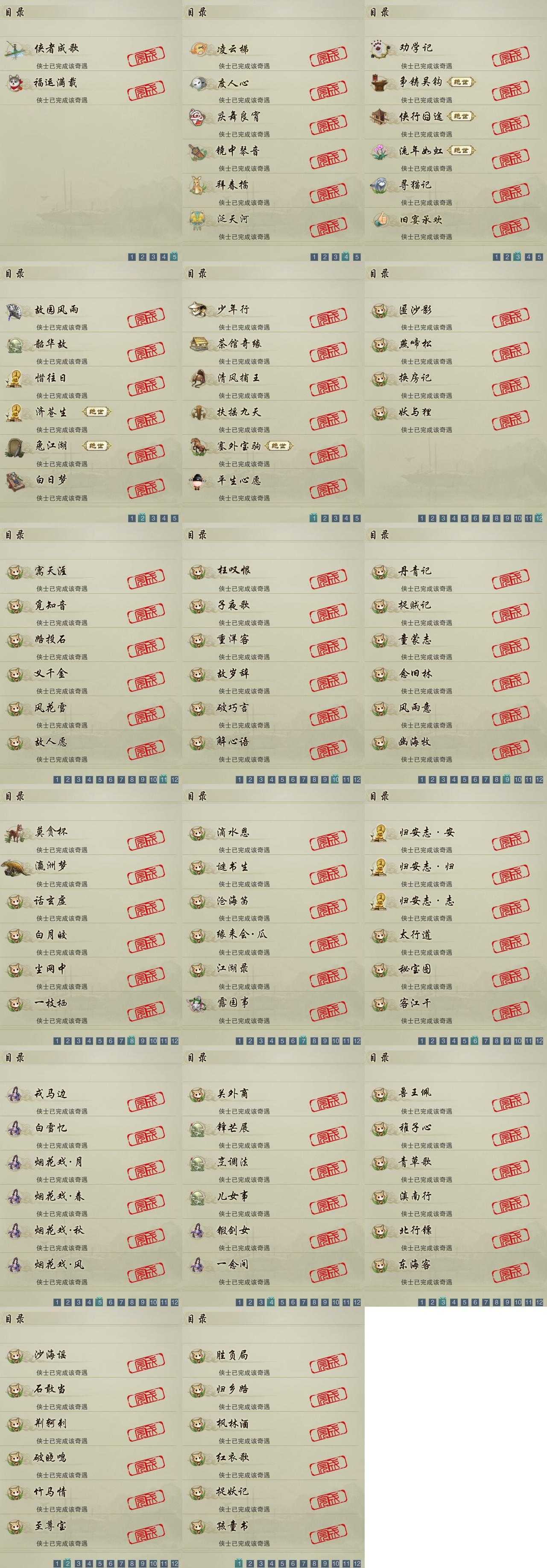Image resolution: width=547 pixels, height=1568 pixels.
Task: Select the golden statue icon beside 归安志·安
Action: coord(380,833)
